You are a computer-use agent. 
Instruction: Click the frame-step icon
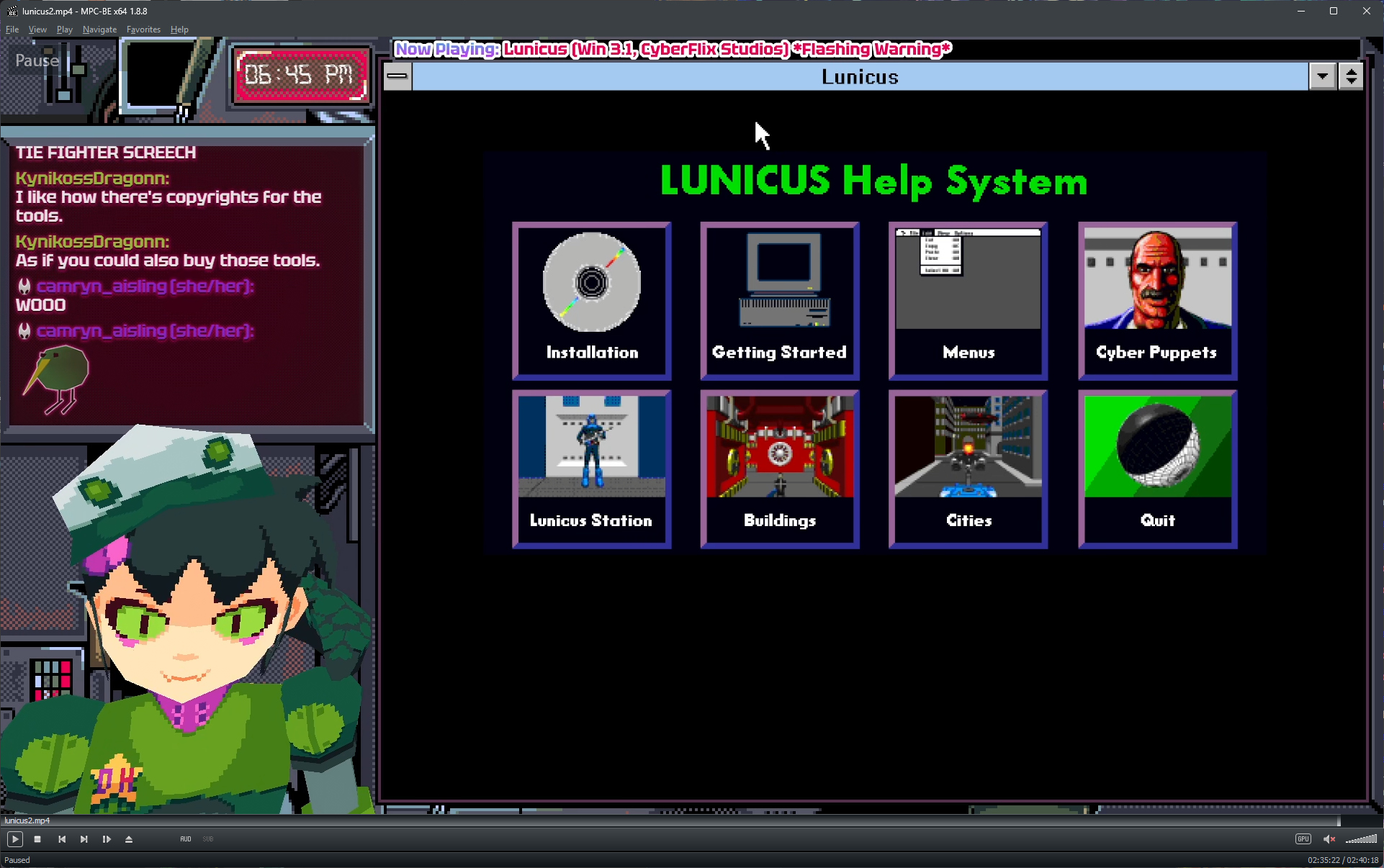(x=107, y=839)
